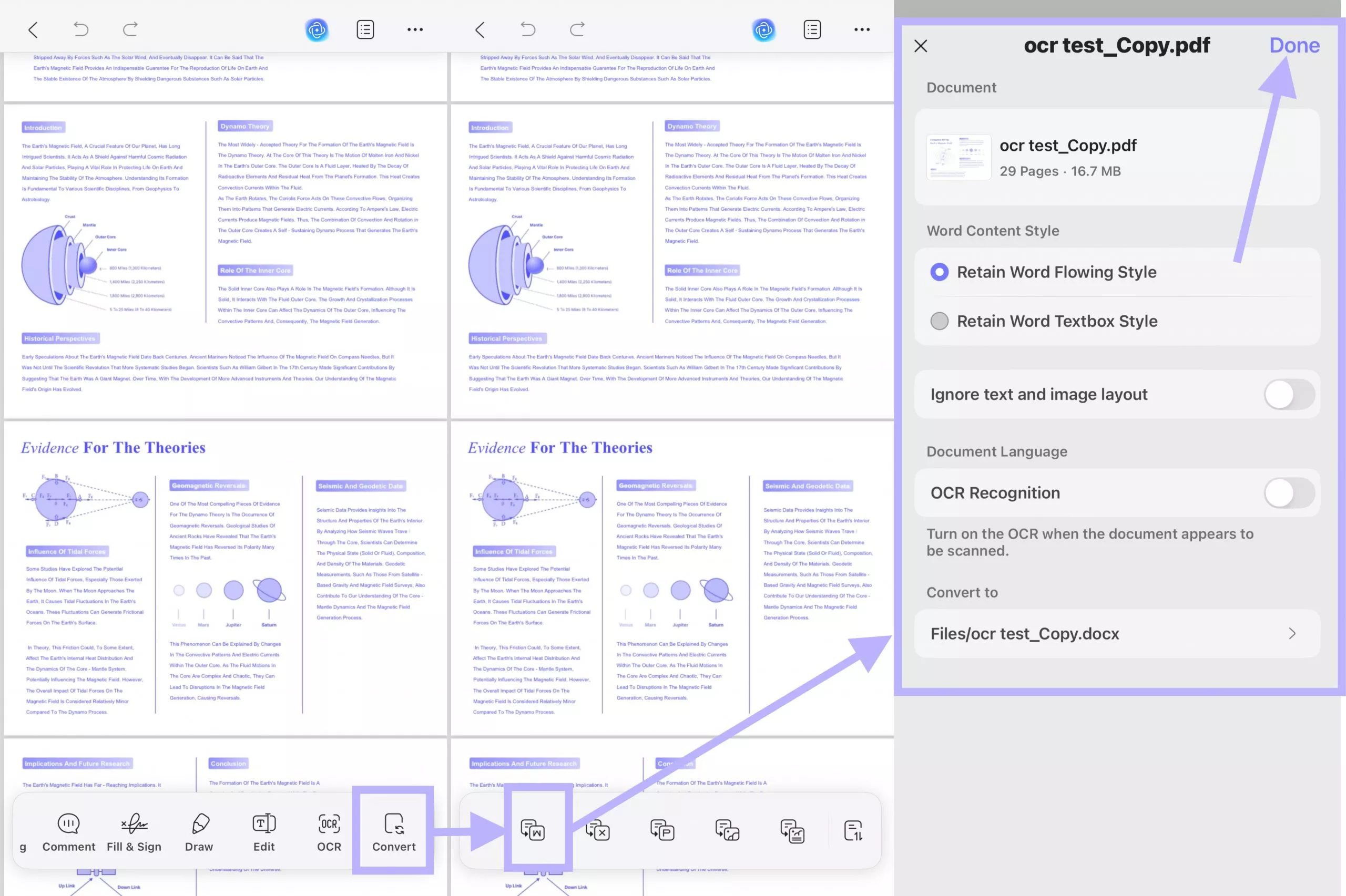The width and height of the screenshot is (1346, 896).
Task: Pick the Convert to Image icon
Action: pos(727,830)
